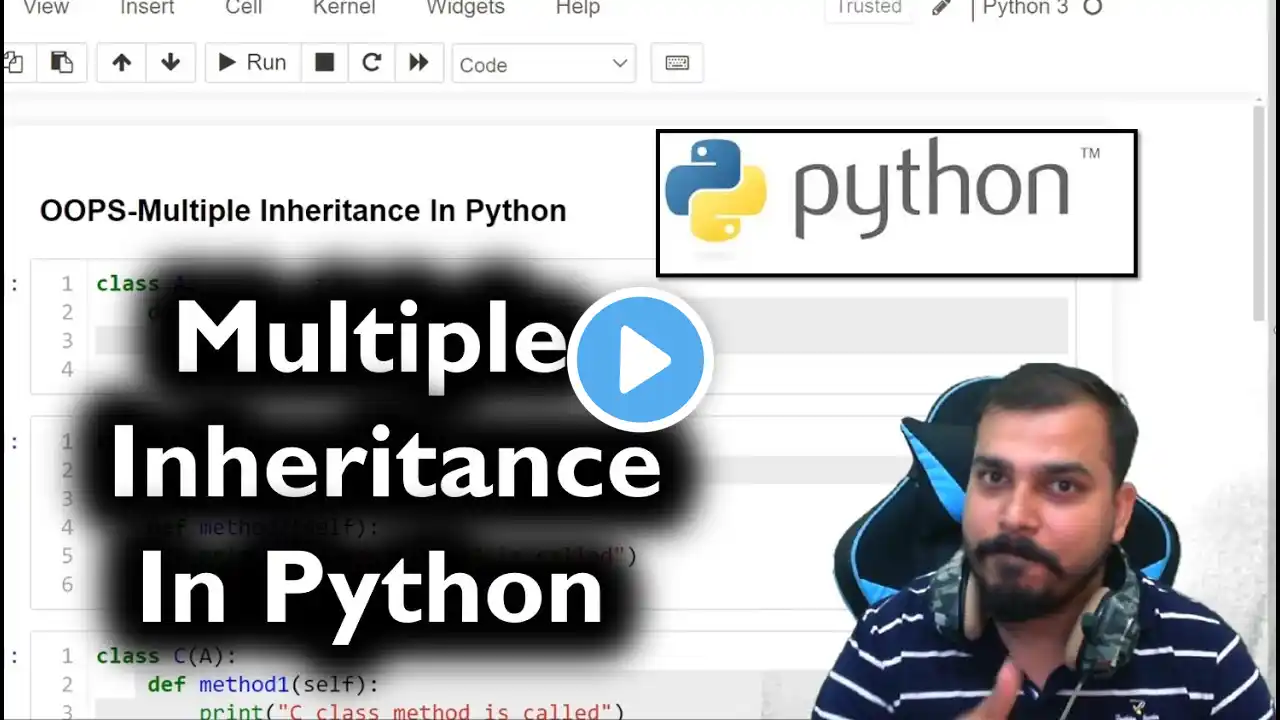Open the Help menu
The image size is (1280, 720).
577,8
